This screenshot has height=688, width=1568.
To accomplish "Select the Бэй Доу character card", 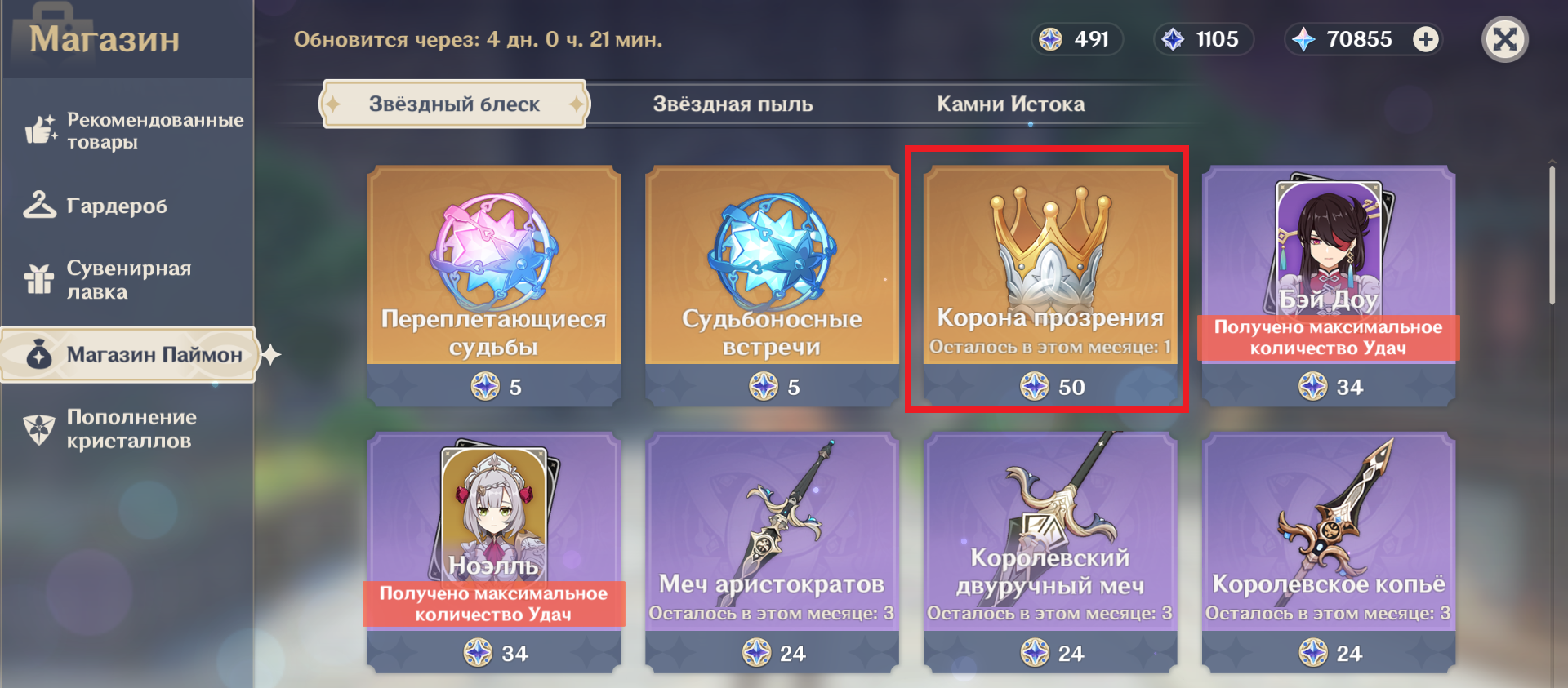I will coord(1329,286).
